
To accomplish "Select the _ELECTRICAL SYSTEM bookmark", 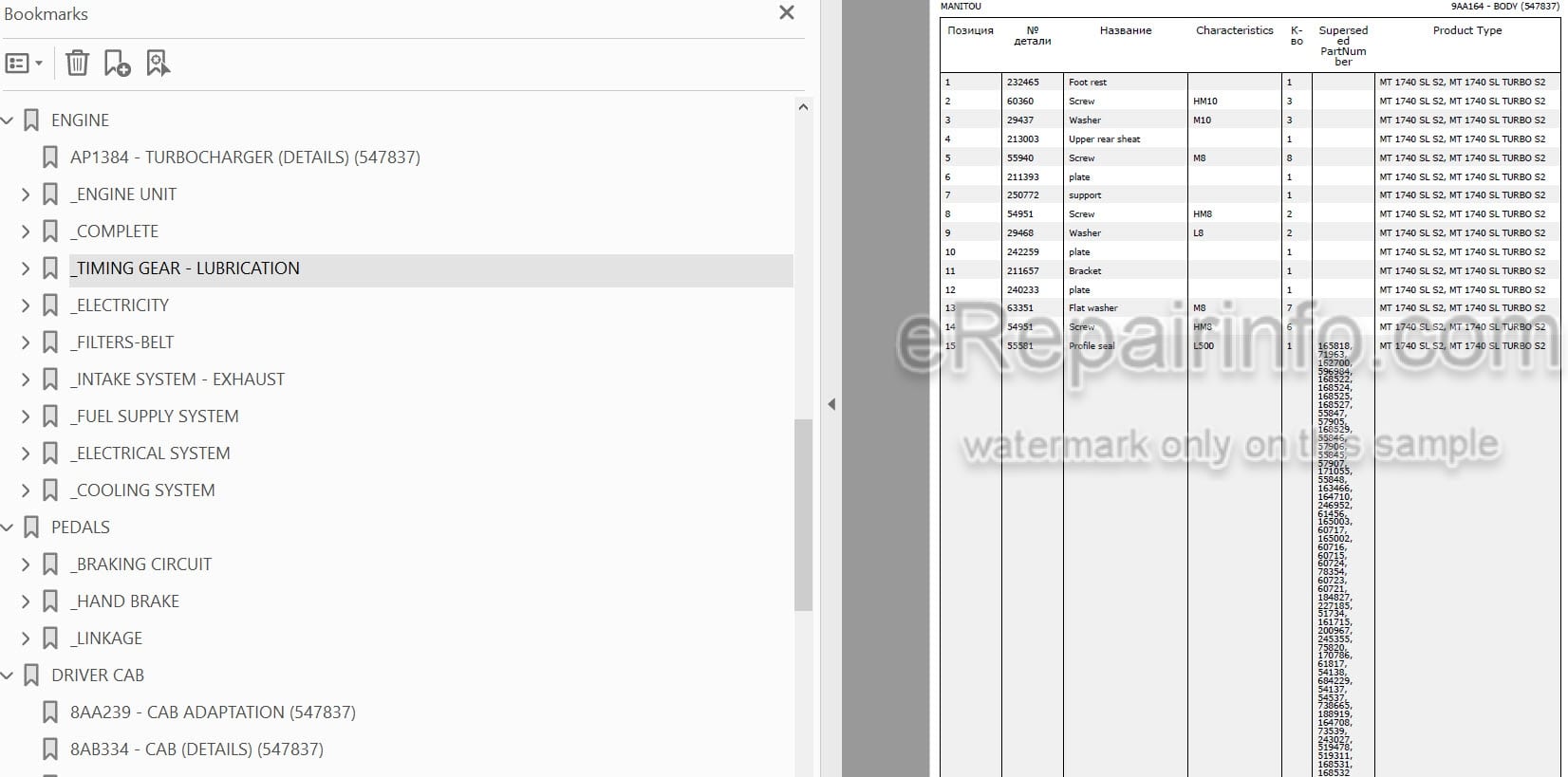I will coord(150,453).
